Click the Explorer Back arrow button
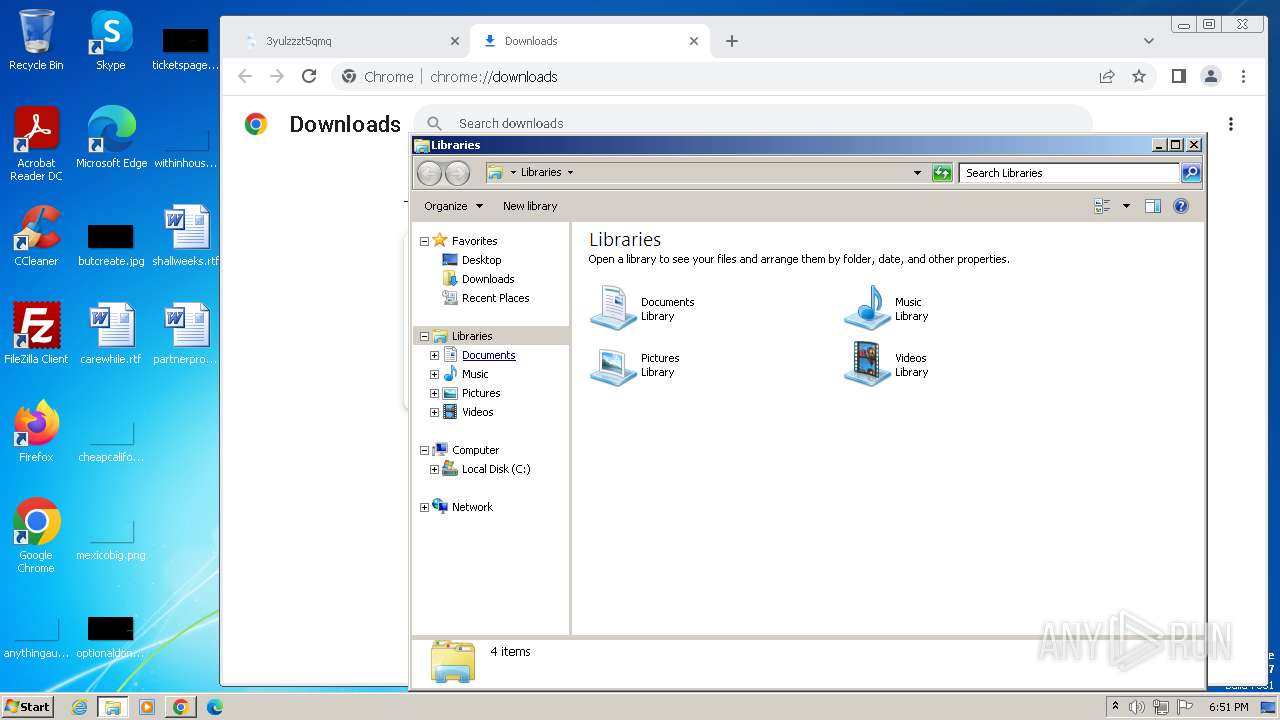The width and height of the screenshot is (1280, 720). point(430,173)
